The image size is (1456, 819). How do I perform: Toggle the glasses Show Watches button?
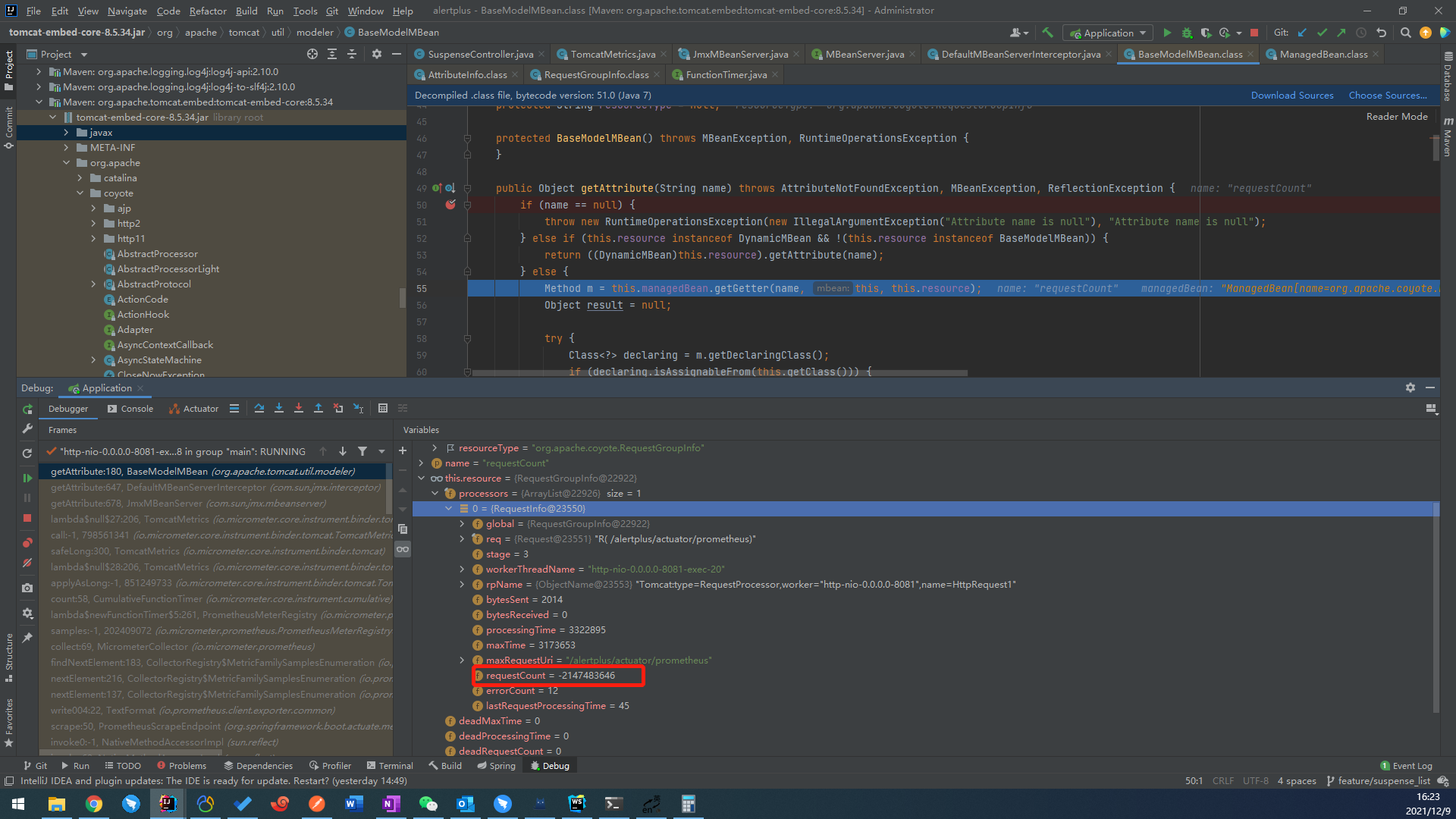403,549
